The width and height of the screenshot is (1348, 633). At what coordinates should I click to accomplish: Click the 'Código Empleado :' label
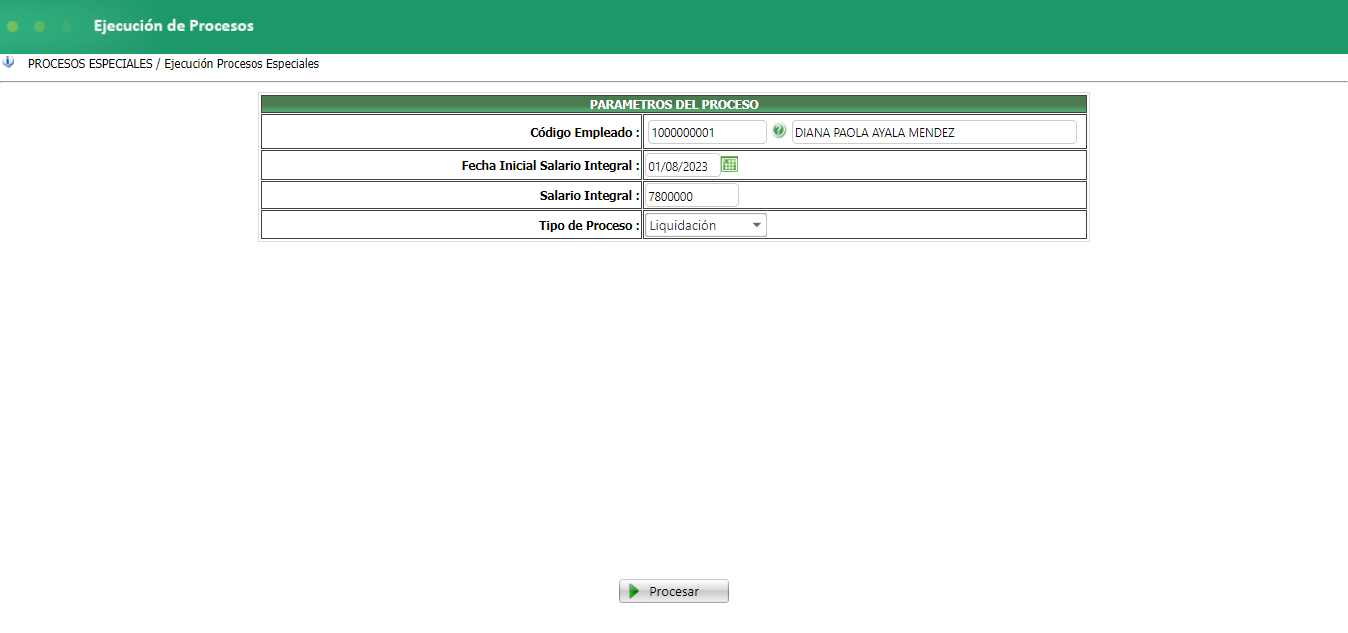(x=585, y=132)
